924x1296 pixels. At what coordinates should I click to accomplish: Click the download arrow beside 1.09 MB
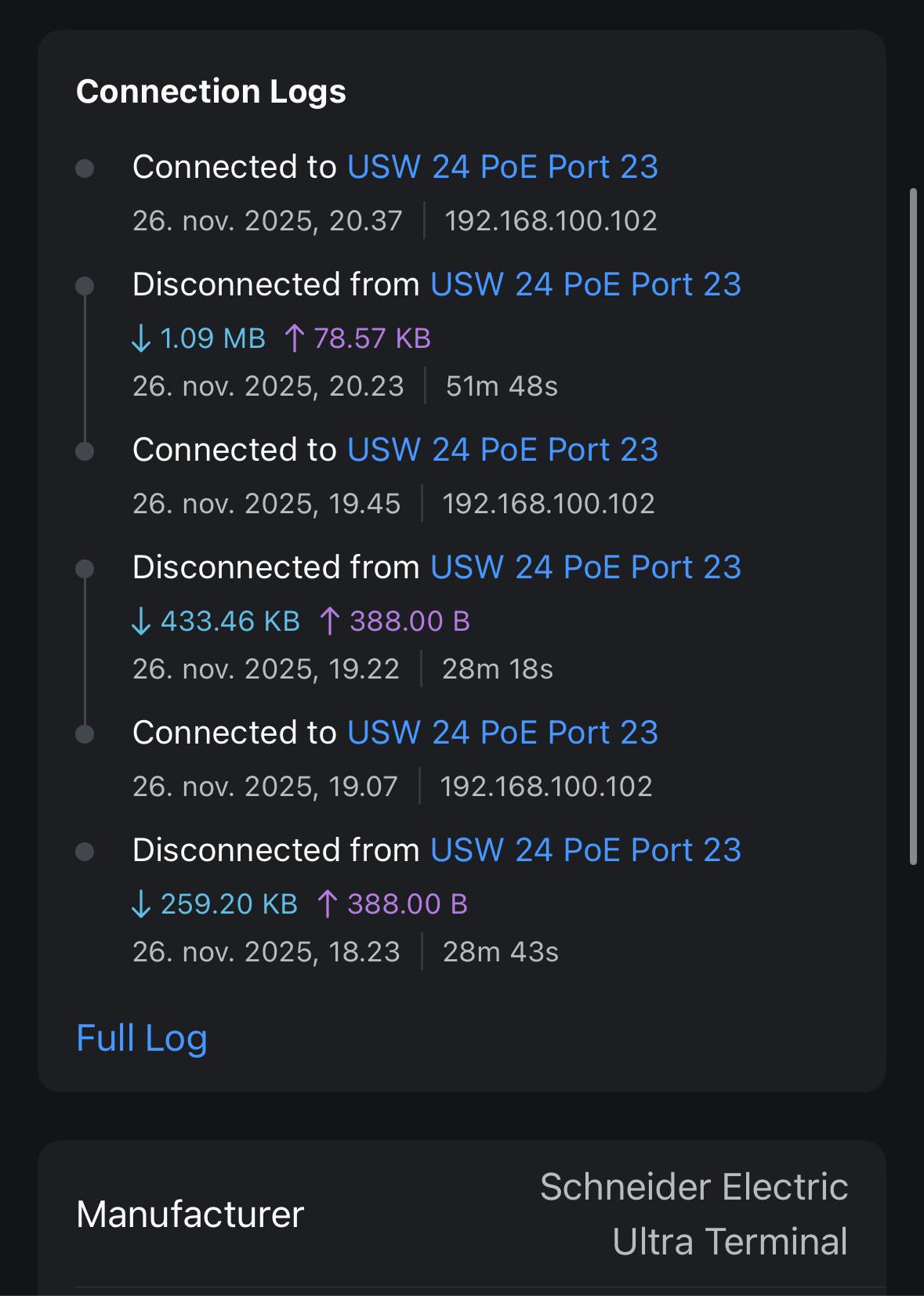tap(141, 338)
